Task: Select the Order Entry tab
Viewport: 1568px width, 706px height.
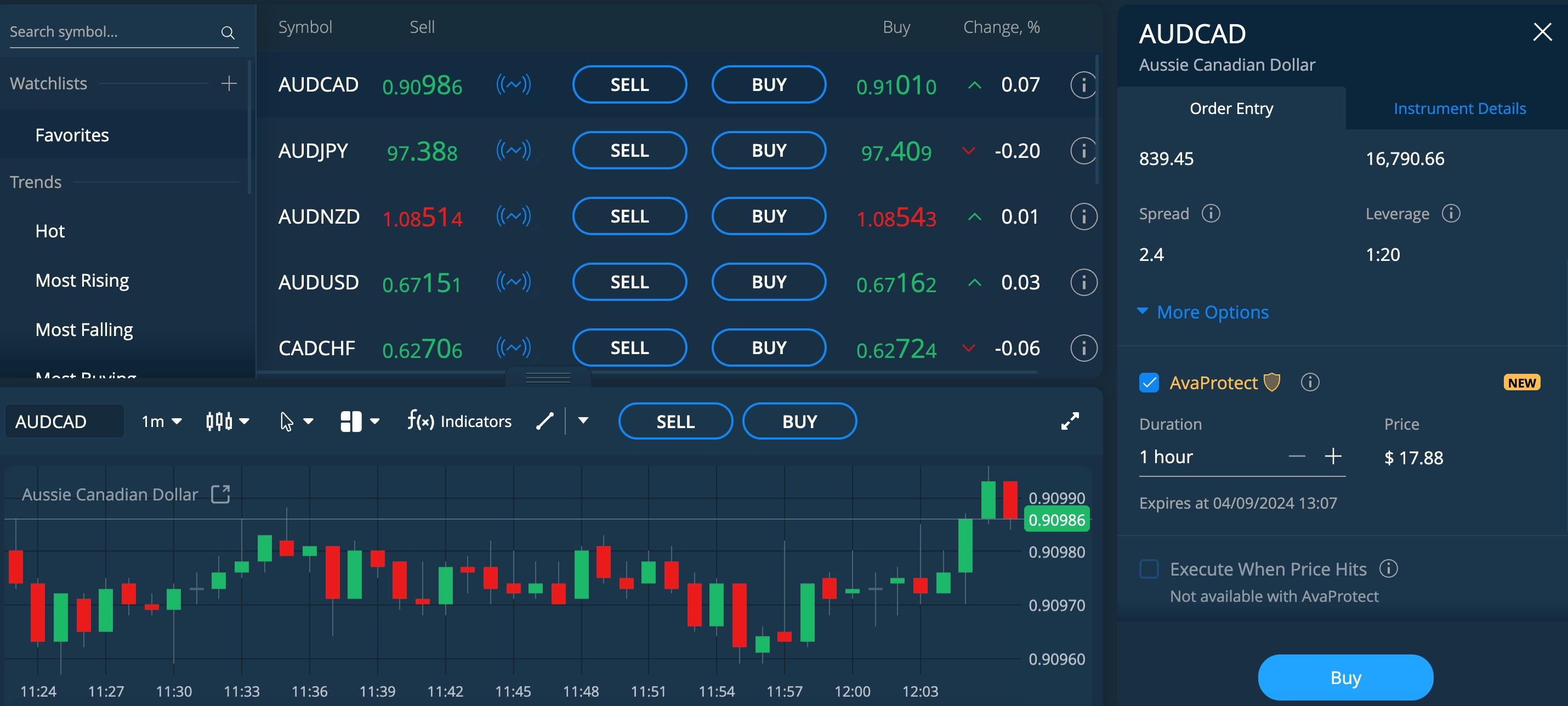Action: click(x=1232, y=107)
